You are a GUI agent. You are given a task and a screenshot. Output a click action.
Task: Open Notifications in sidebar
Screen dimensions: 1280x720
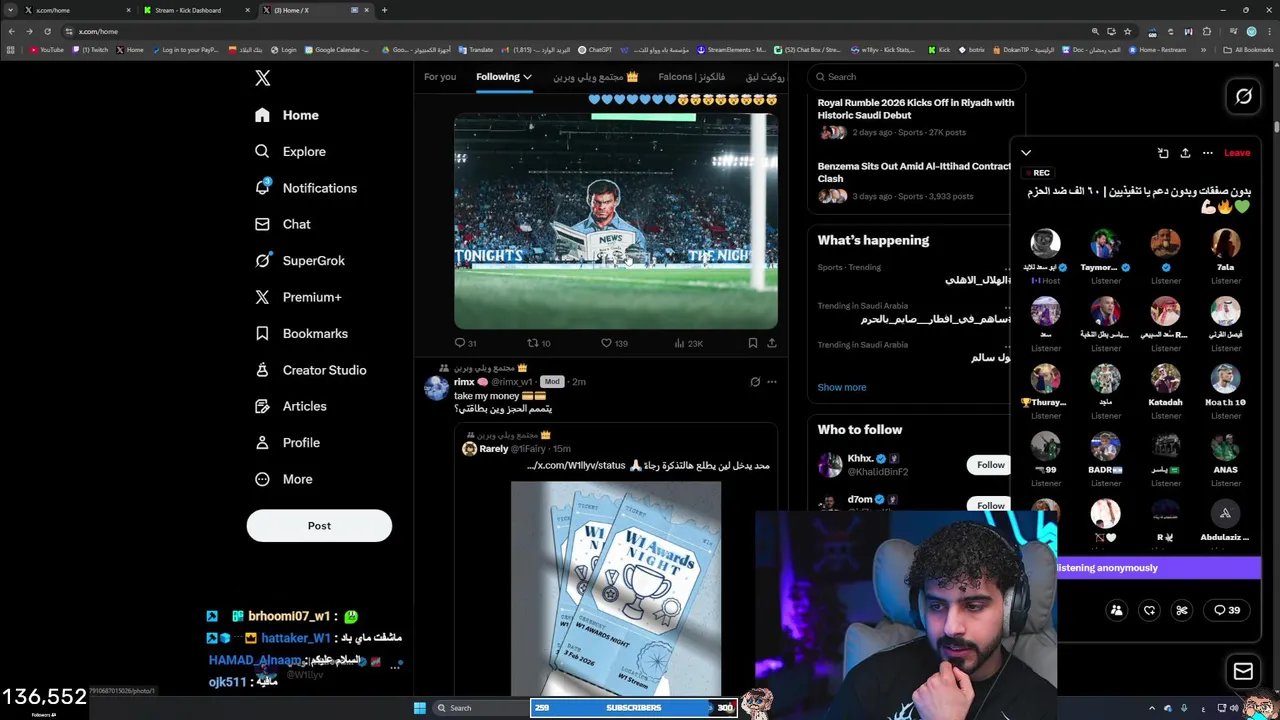(306, 188)
